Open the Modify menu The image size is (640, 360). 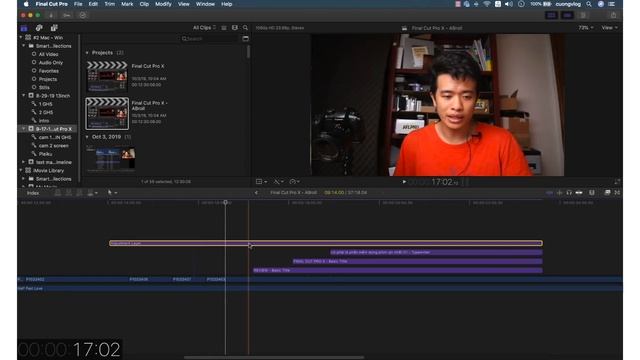click(163, 4)
